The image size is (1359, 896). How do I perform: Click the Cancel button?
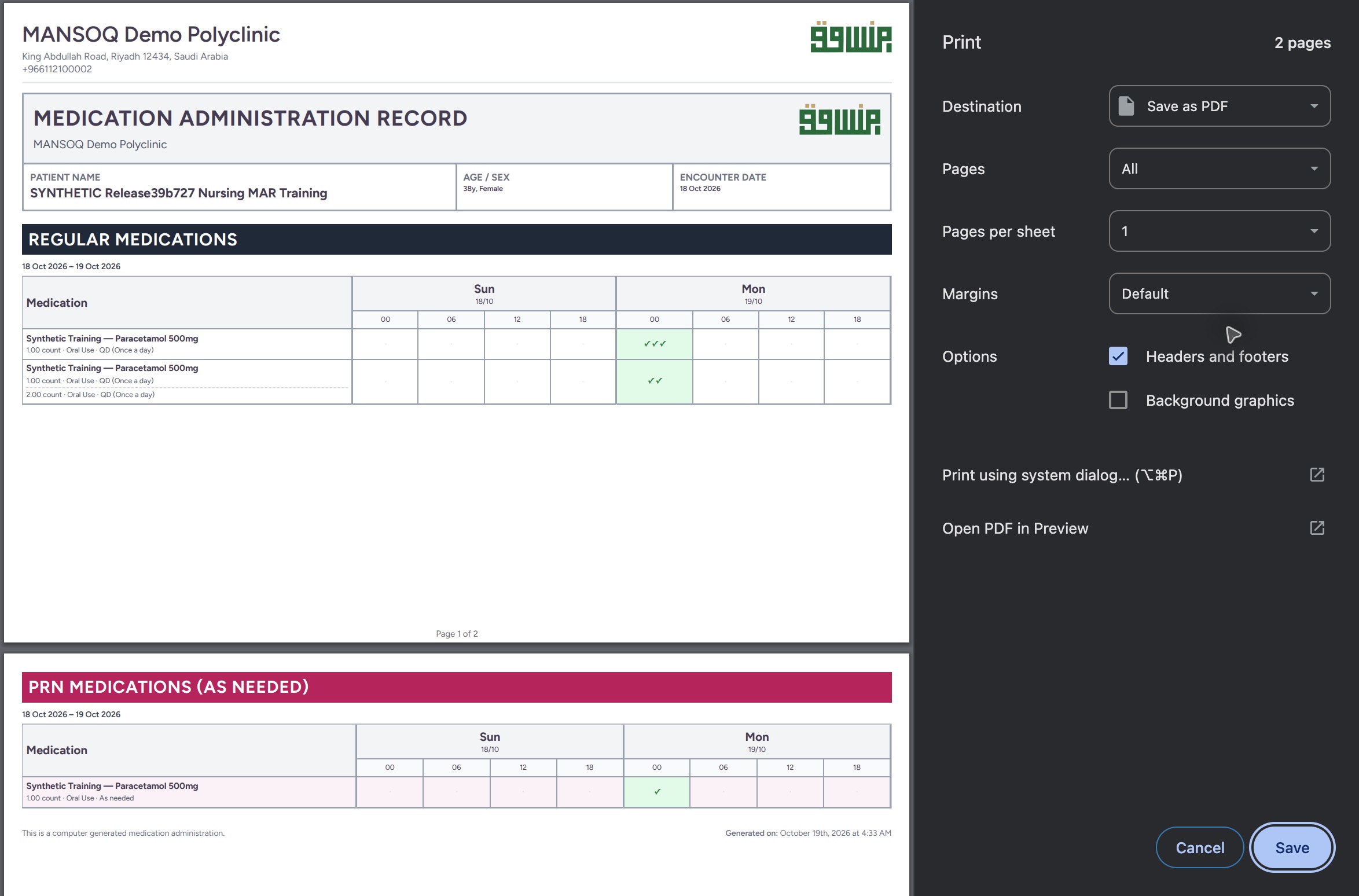coord(1200,847)
